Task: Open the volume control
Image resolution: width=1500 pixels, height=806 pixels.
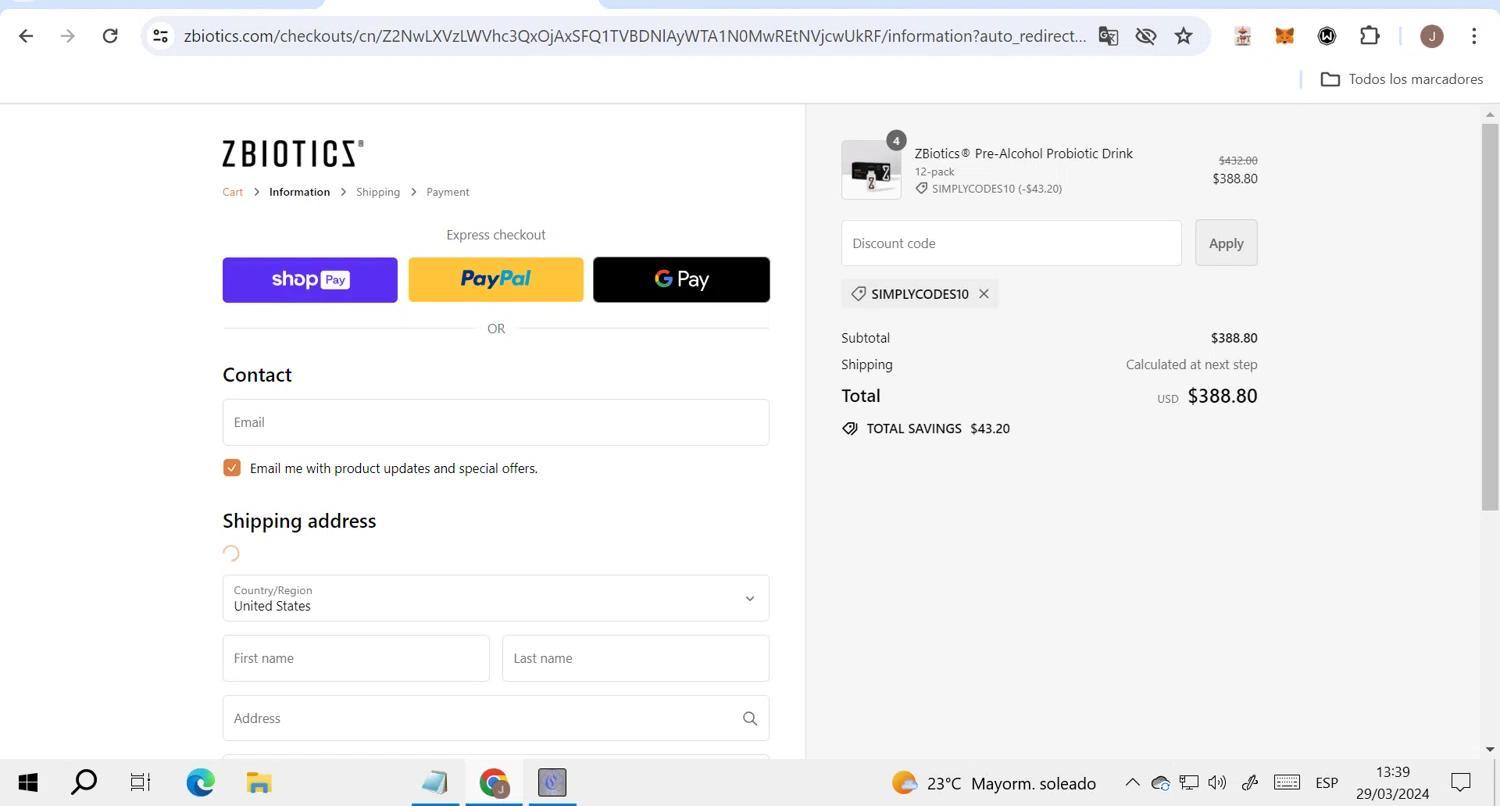Action: pyautogui.click(x=1217, y=783)
